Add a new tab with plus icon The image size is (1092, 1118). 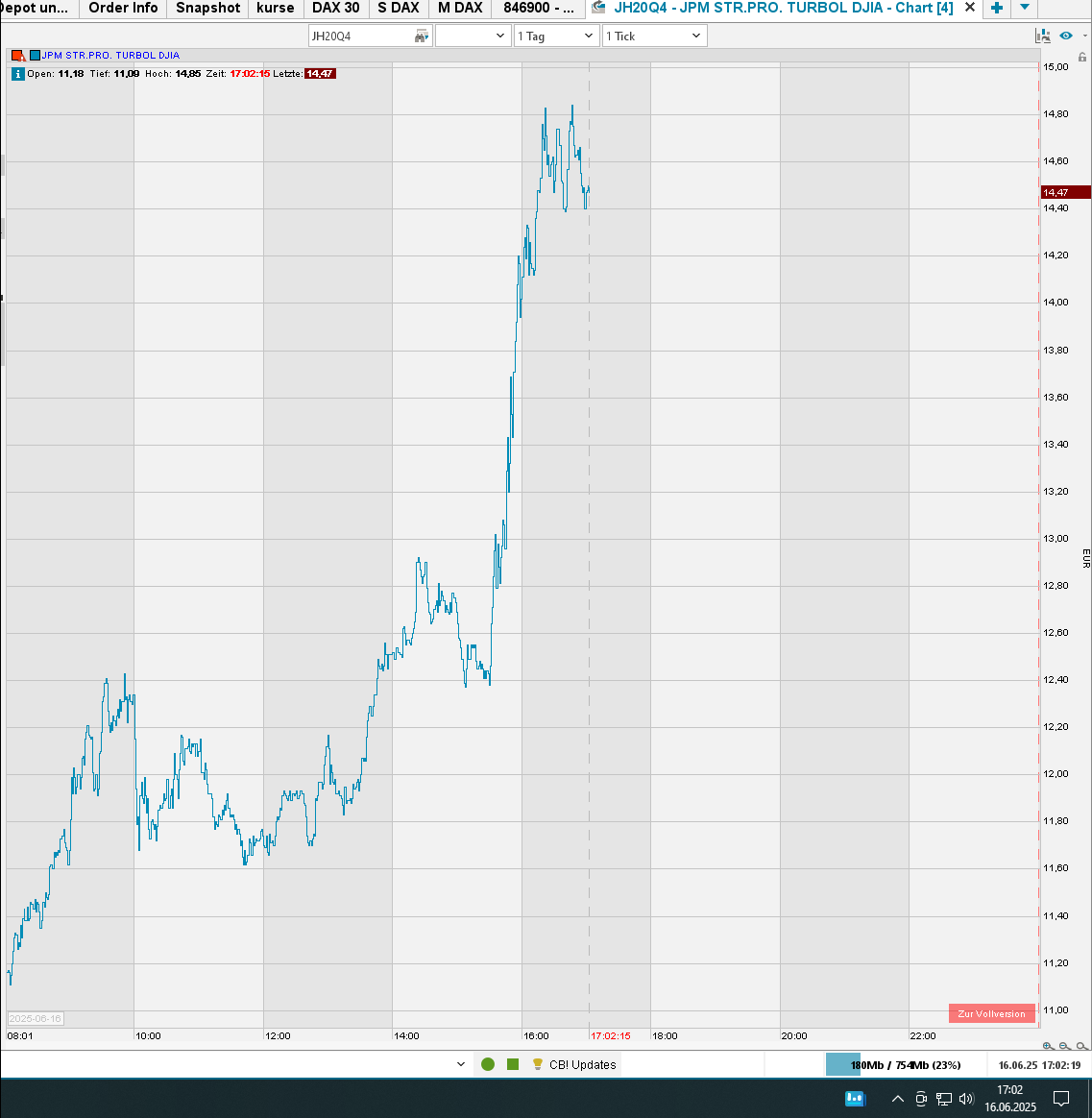pos(997,8)
